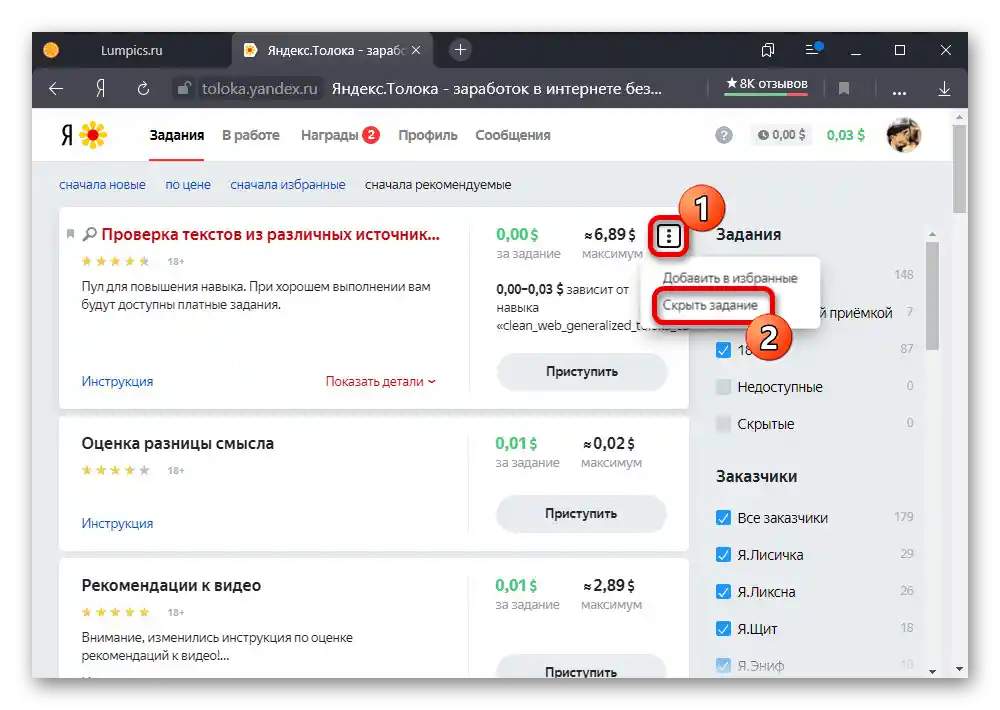Click the filter sidebar scrollbar thumb
This screenshot has width=1000, height=710.
click(932, 296)
